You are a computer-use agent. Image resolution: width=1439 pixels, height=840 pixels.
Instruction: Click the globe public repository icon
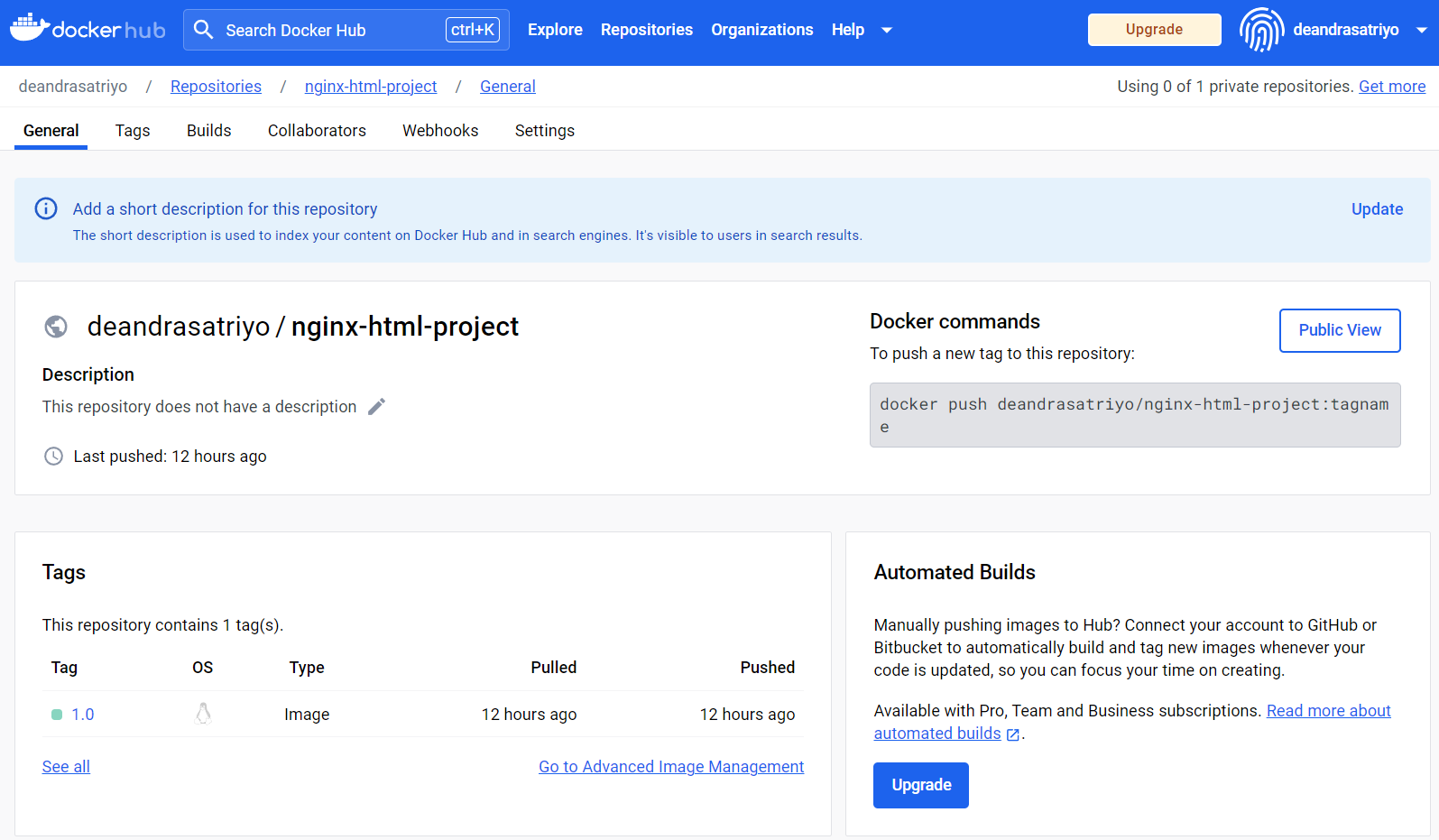[x=56, y=327]
